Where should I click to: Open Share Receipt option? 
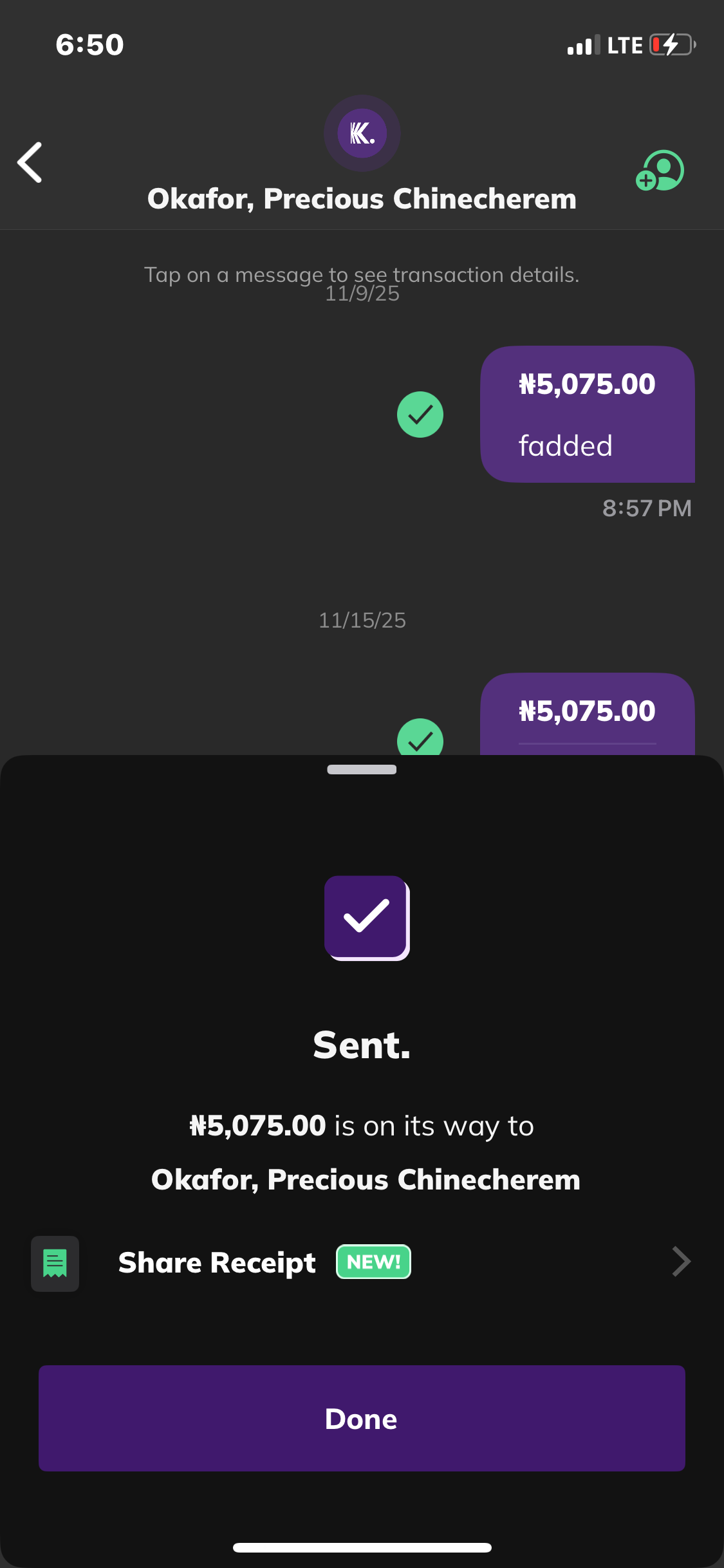217,1263
